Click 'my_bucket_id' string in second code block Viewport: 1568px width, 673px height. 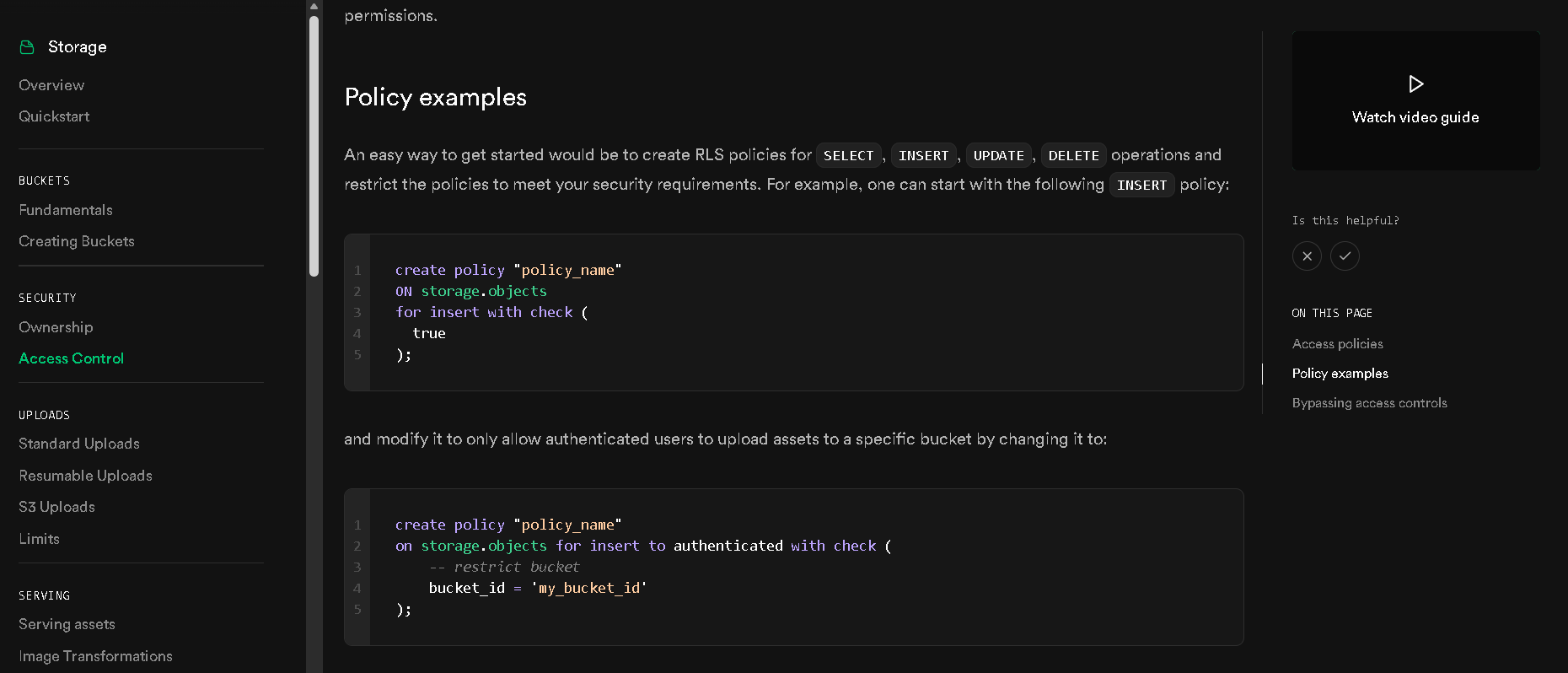[x=588, y=588]
